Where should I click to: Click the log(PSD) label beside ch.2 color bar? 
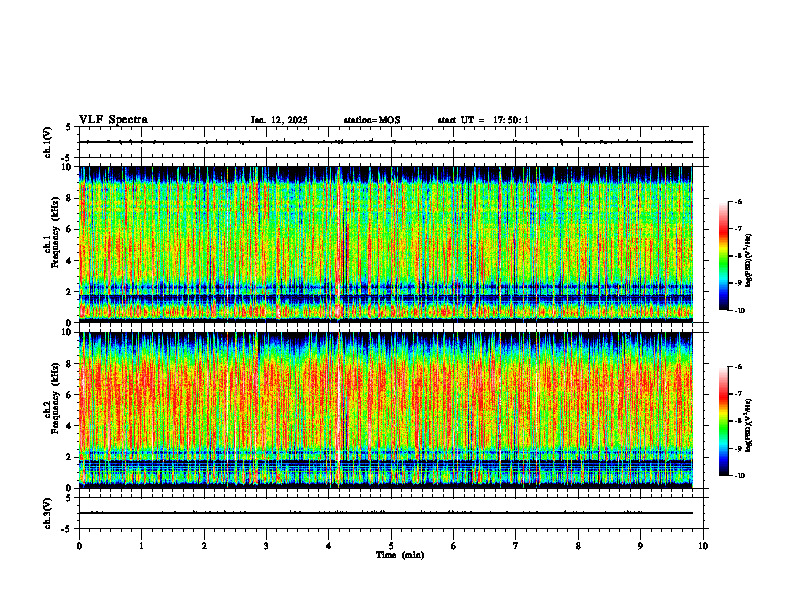point(749,426)
